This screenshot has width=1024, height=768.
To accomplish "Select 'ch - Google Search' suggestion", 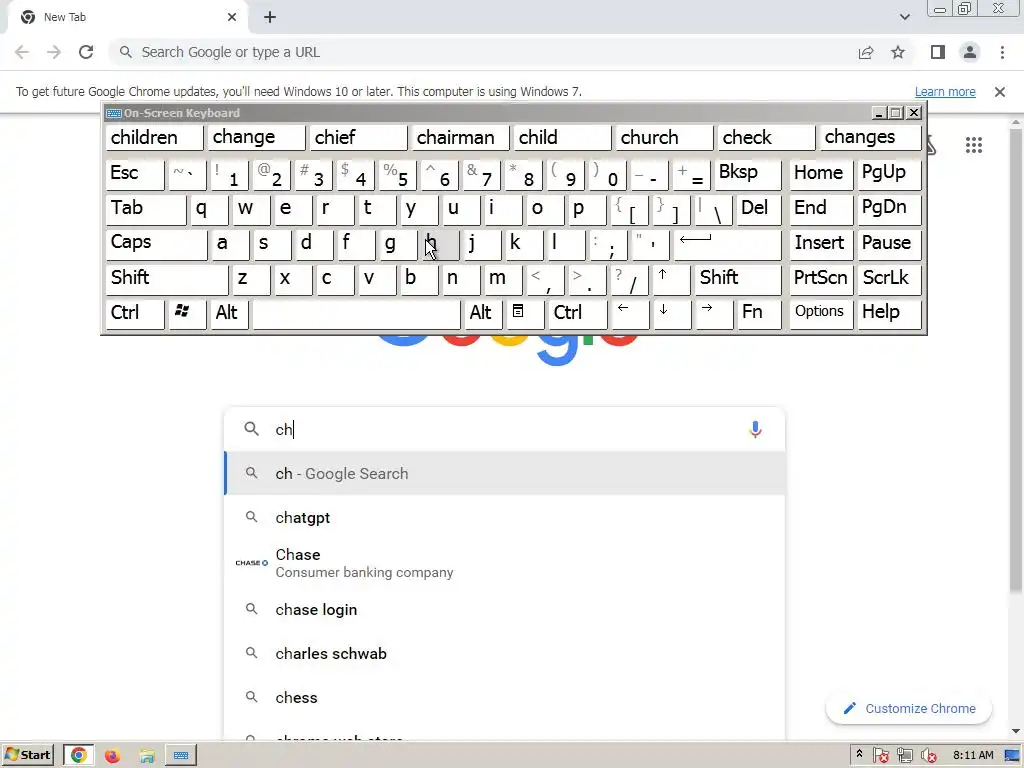I will 504,473.
